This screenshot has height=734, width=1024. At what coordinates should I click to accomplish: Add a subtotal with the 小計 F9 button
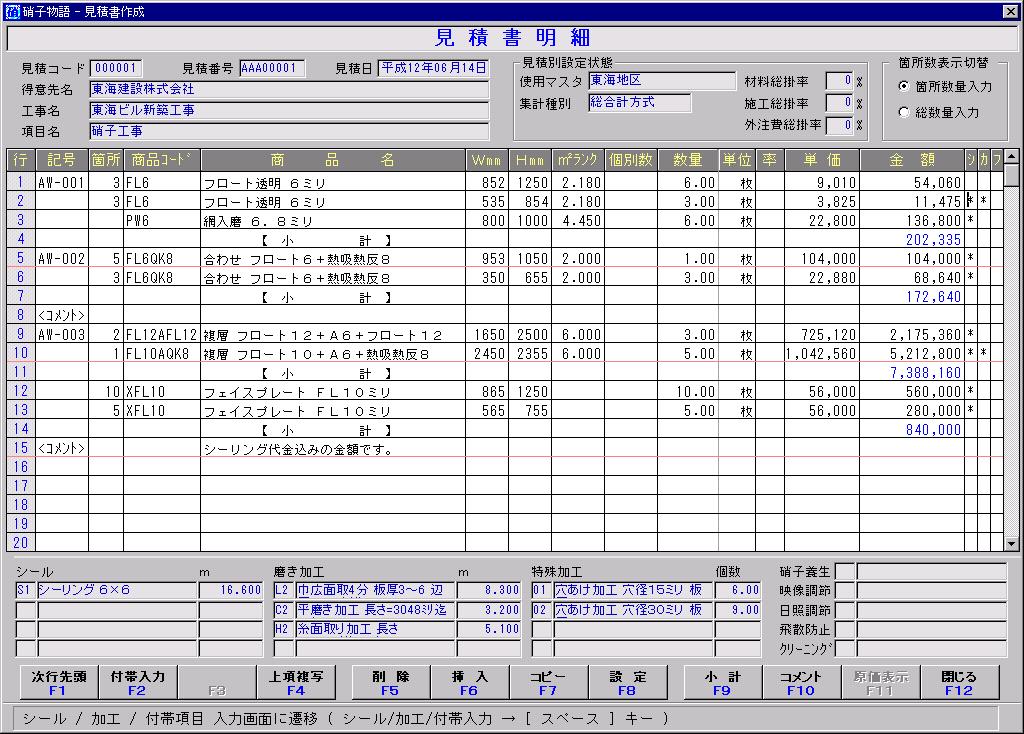[x=722, y=682]
